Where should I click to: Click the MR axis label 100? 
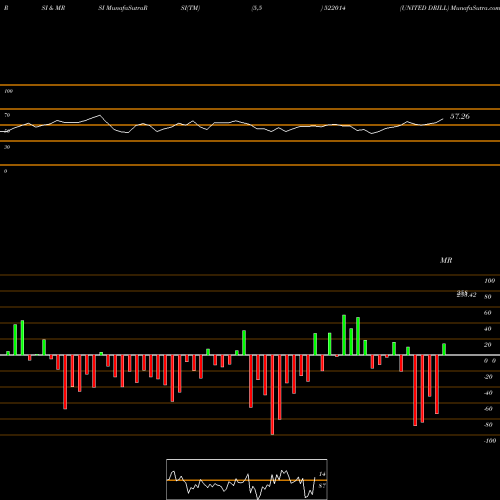coord(489,281)
